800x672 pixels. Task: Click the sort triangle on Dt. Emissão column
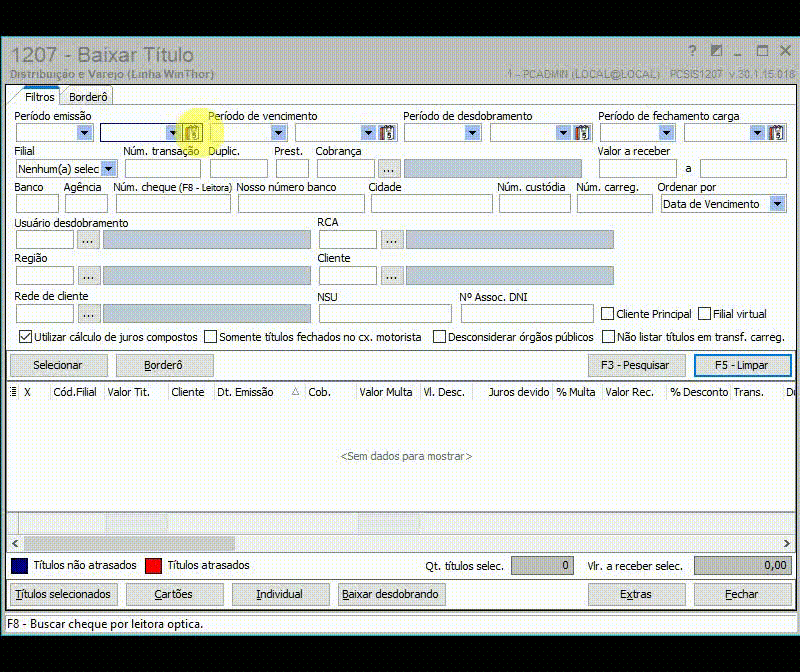point(295,391)
